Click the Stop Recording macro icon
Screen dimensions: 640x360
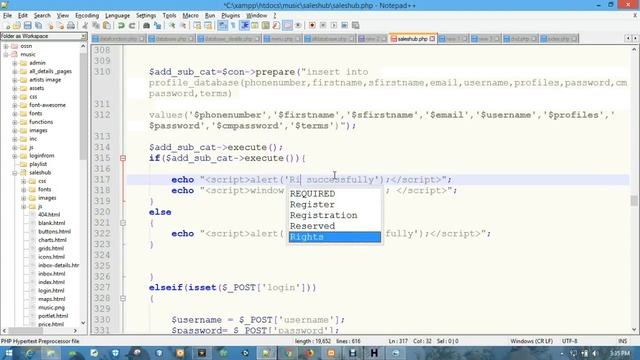[323, 26]
